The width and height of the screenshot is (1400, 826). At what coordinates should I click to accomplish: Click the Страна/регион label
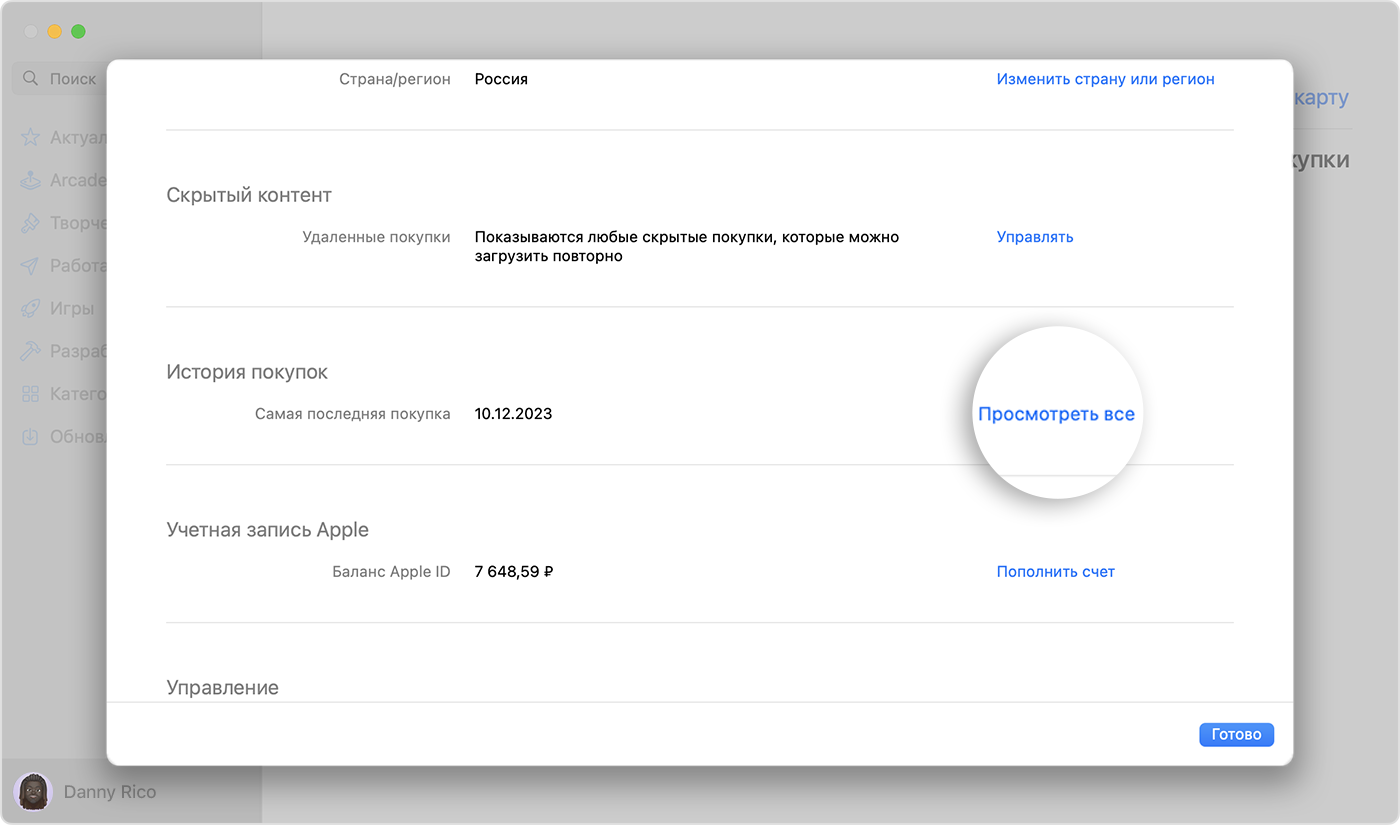point(395,79)
